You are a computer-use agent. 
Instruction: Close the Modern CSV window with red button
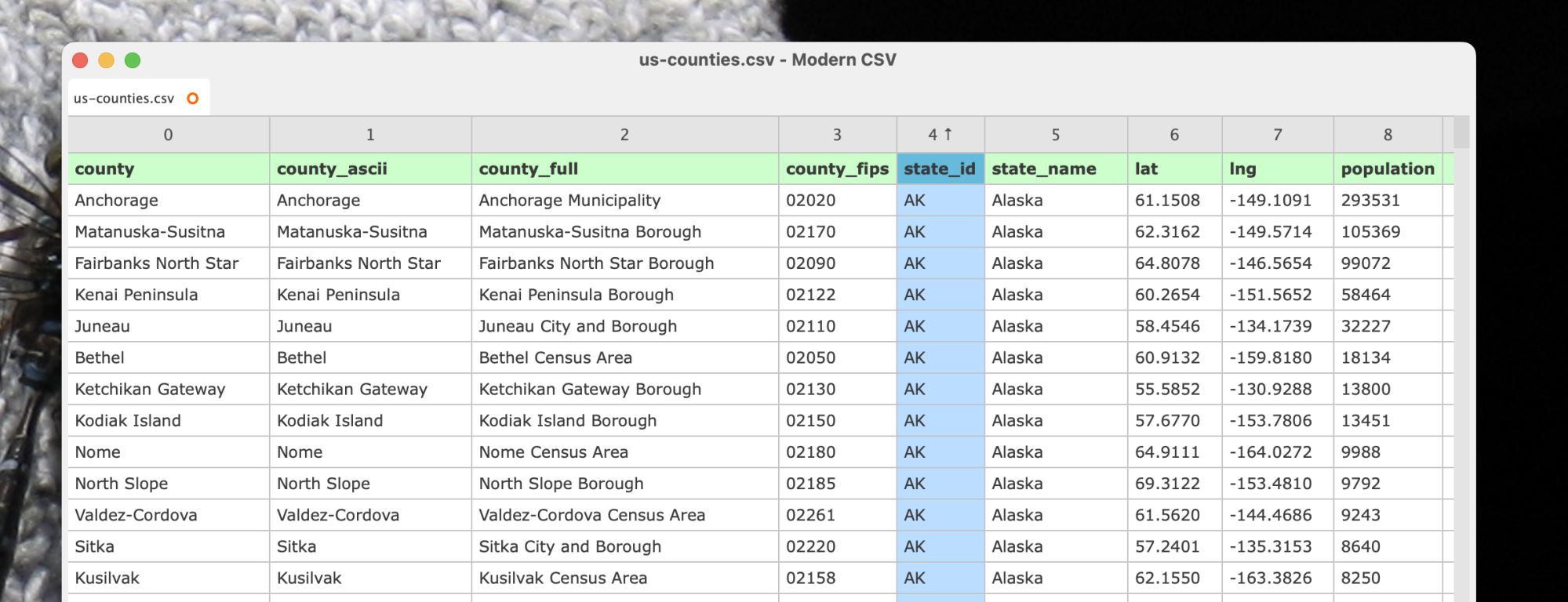tap(80, 60)
